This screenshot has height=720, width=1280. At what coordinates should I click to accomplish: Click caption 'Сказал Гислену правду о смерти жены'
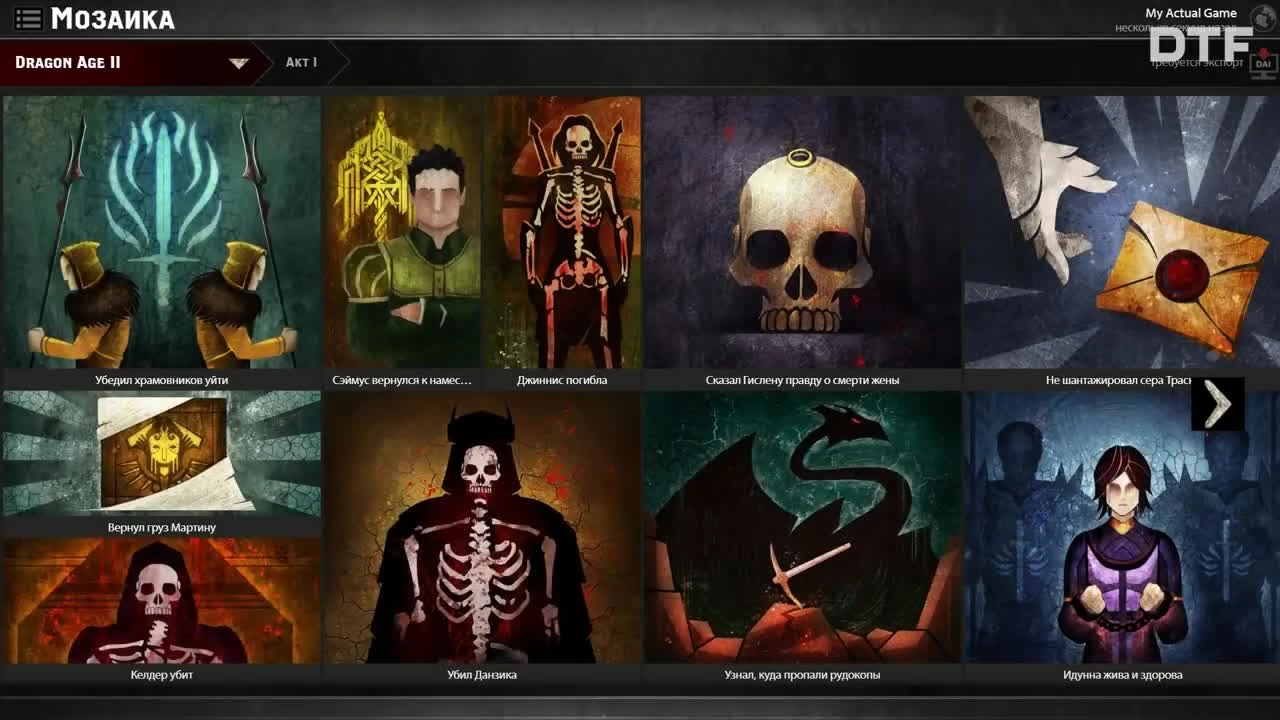802,380
